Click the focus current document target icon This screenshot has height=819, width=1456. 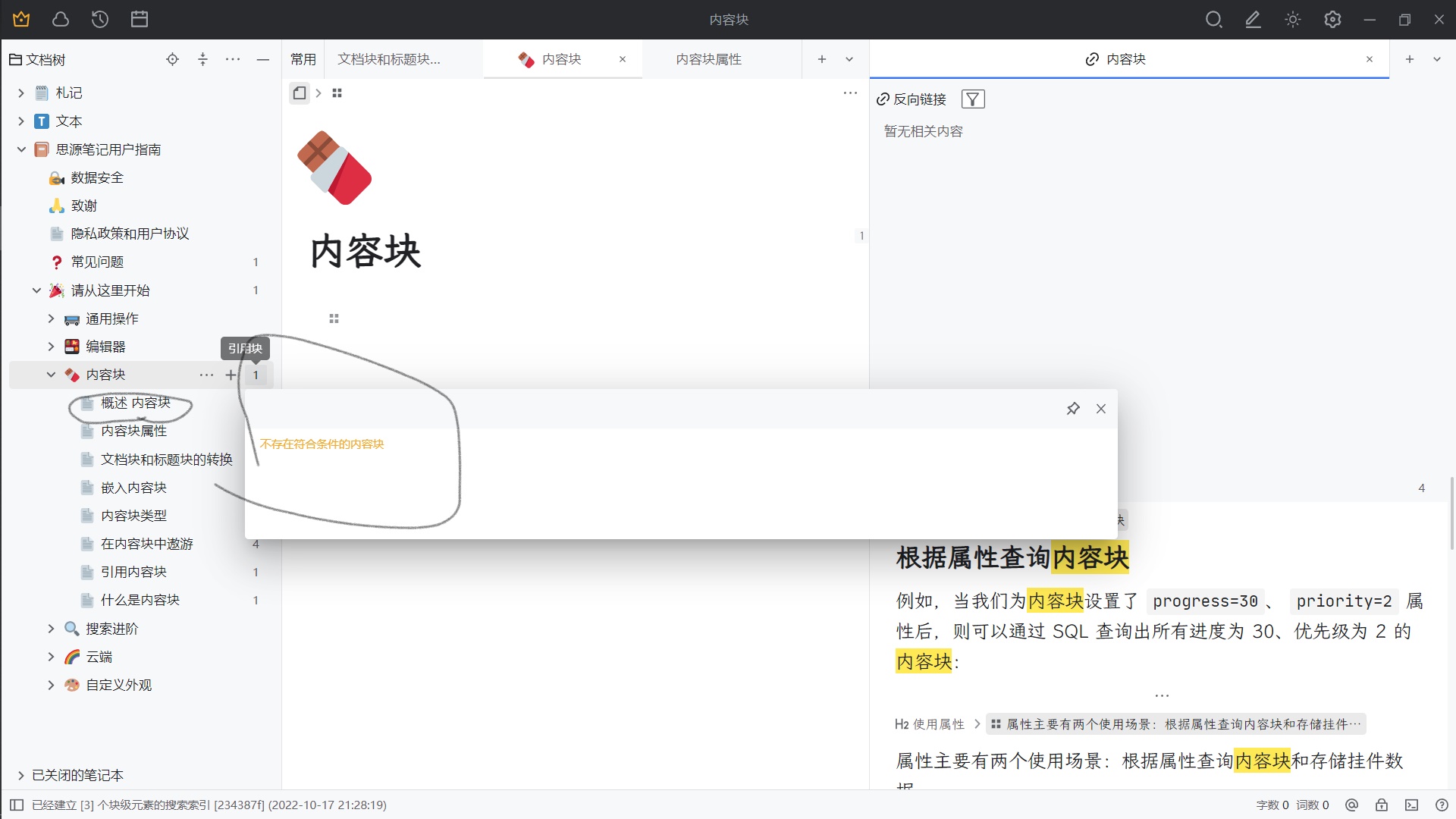[173, 59]
